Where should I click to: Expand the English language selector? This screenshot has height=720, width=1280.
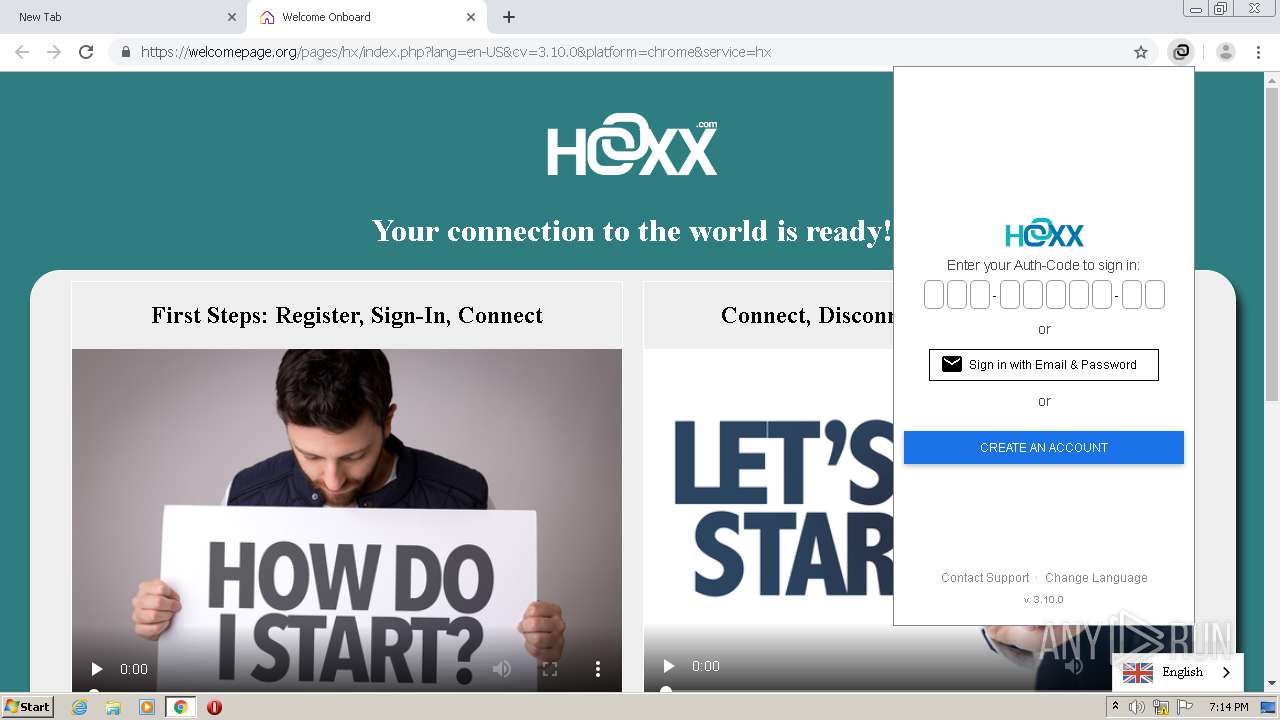tap(1178, 672)
